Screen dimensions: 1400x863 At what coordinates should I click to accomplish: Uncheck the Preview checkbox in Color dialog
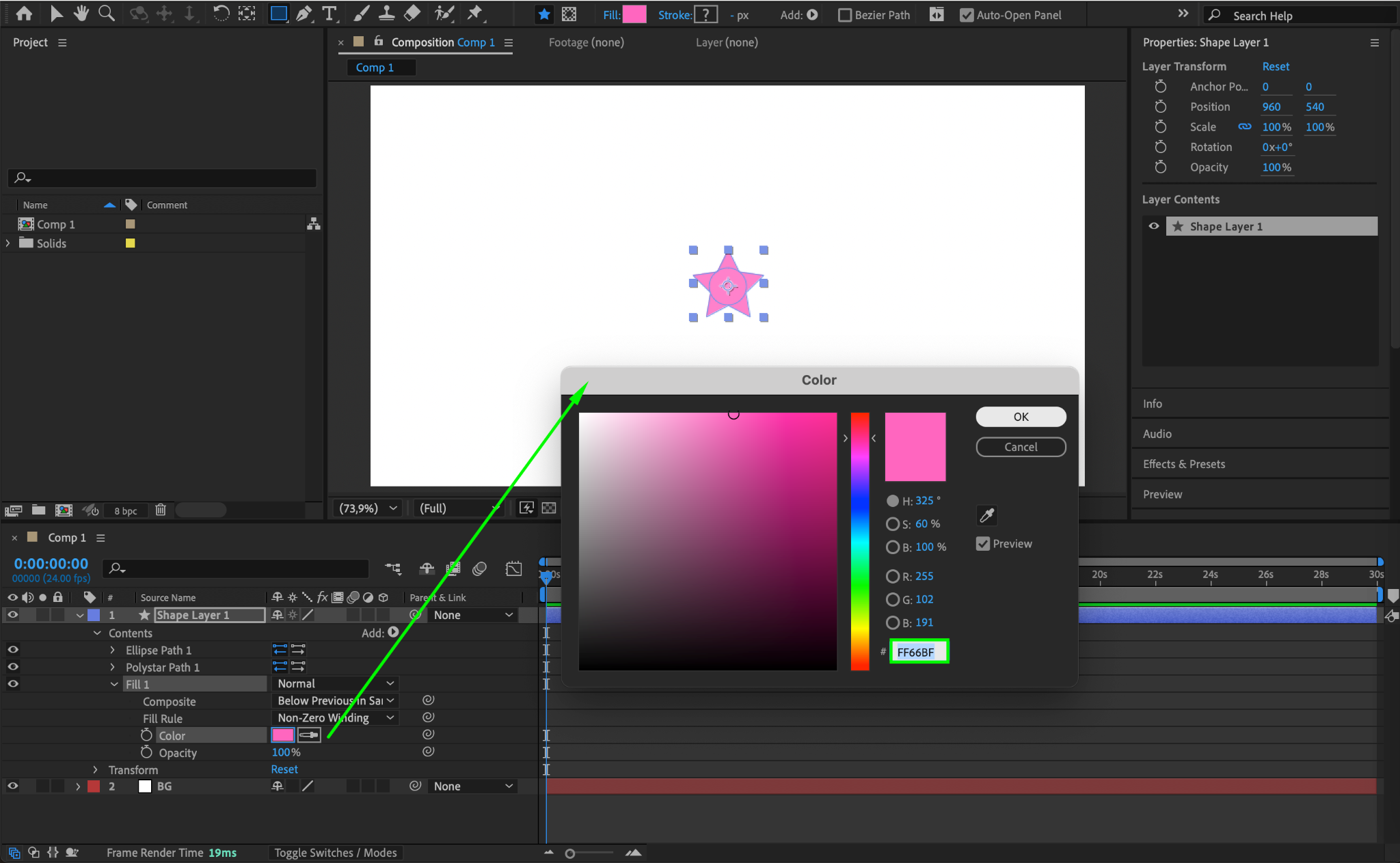pyautogui.click(x=983, y=544)
